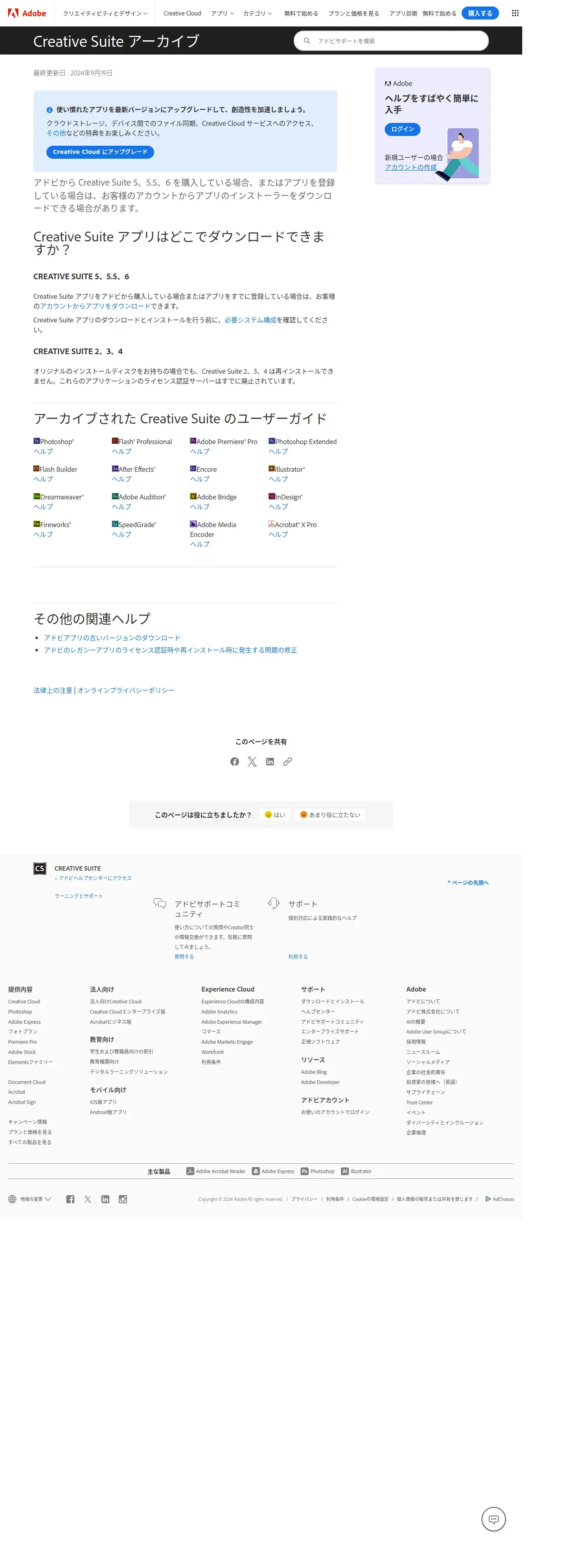
Task: Click the Photoshop Extended product icon
Action: point(272,441)
